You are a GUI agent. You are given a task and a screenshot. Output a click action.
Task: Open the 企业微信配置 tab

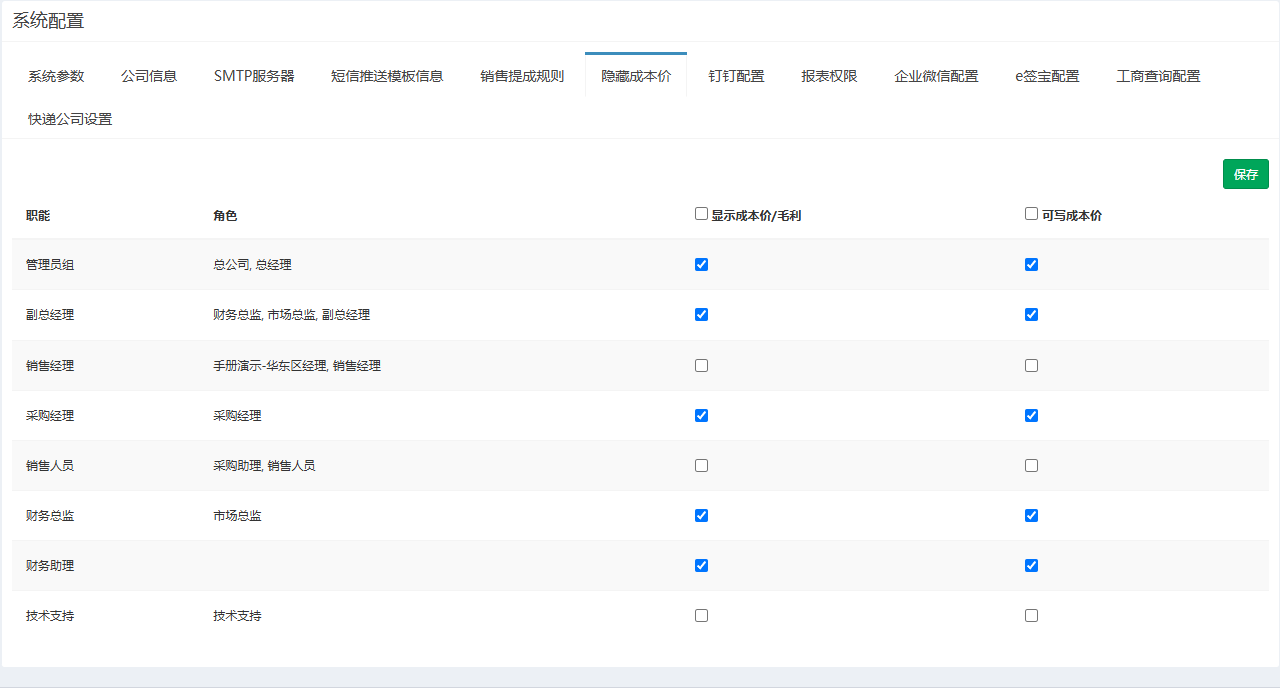click(936, 76)
